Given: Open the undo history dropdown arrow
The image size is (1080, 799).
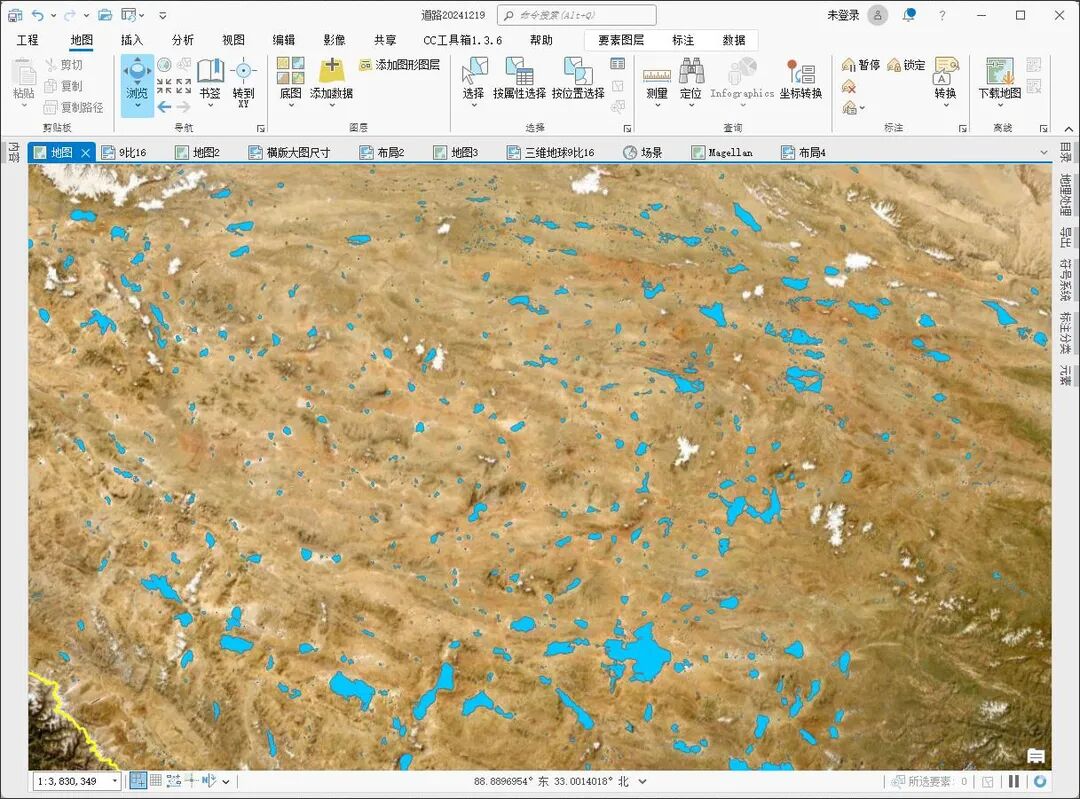Looking at the screenshot, I should click(x=53, y=15).
